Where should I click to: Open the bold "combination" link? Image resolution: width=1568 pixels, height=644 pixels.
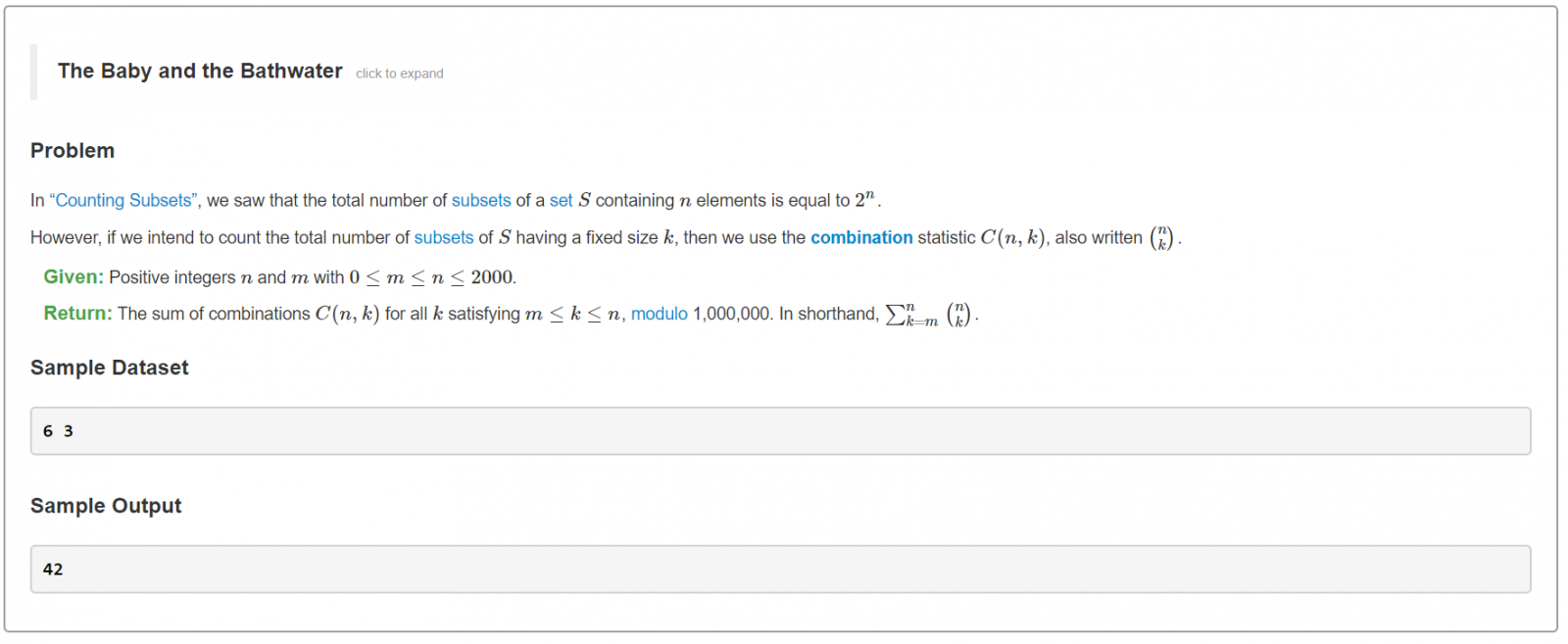pyautogui.click(x=861, y=237)
